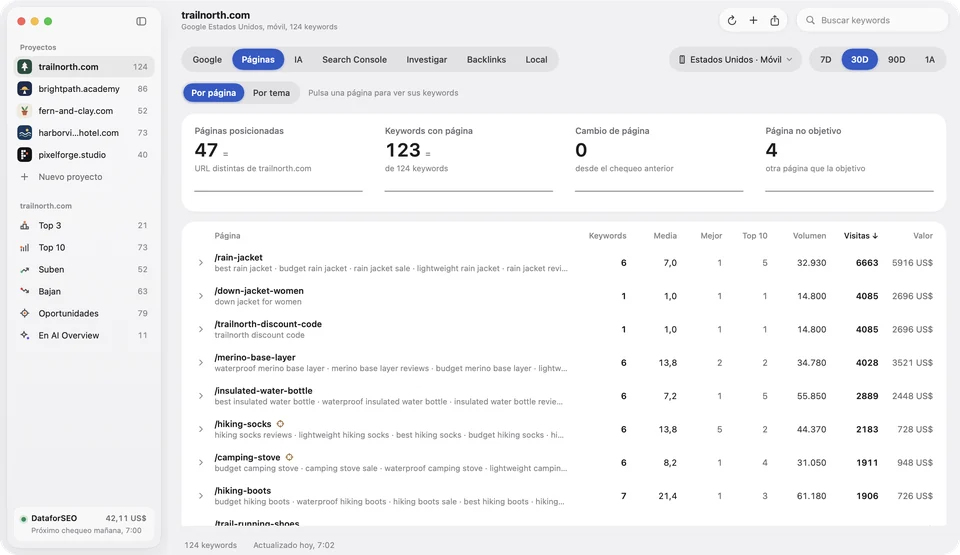Click the Top 10 bar chart icon

pyautogui.click(x=24, y=247)
